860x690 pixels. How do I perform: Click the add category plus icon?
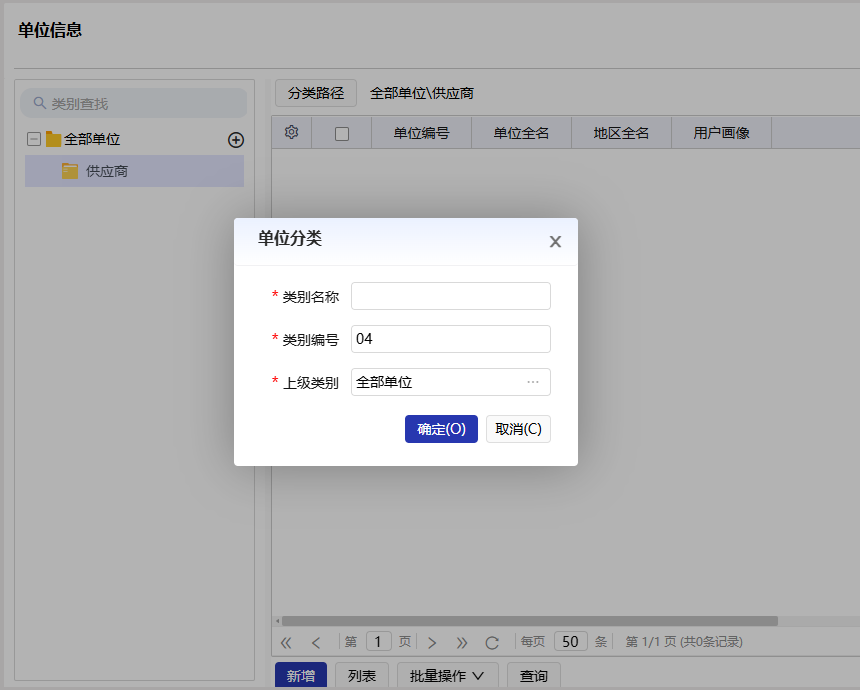[x=236, y=140]
